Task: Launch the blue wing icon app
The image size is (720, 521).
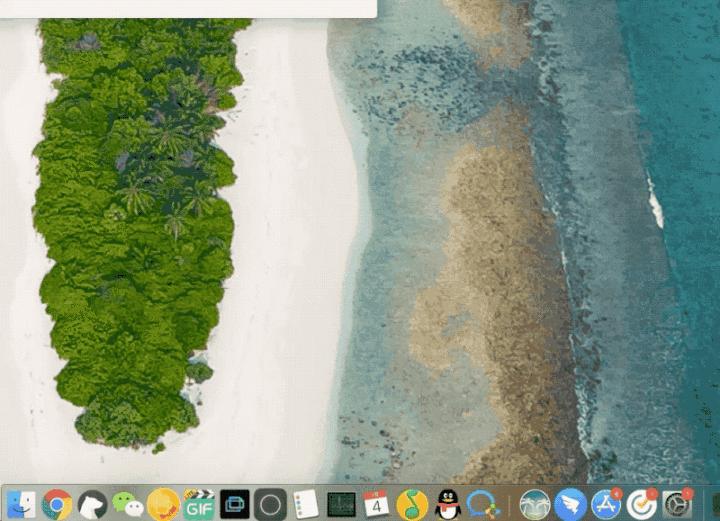Action: [570, 505]
